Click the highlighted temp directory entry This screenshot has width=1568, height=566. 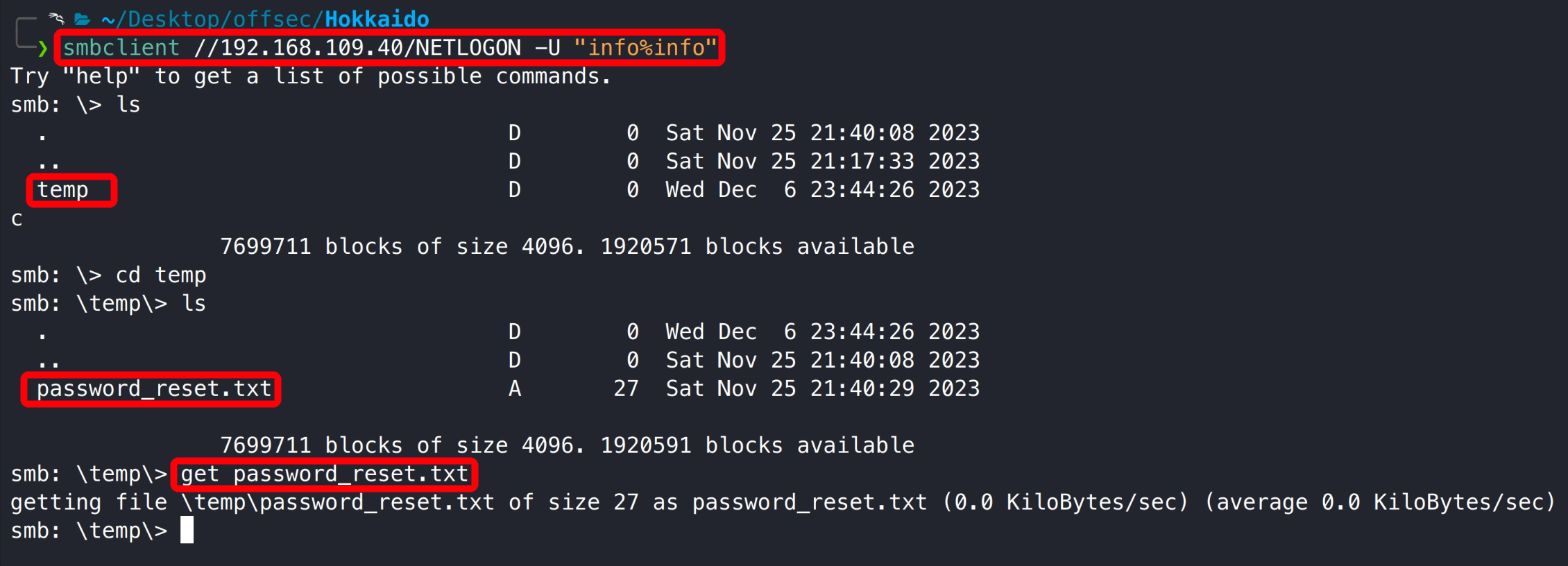[63, 190]
